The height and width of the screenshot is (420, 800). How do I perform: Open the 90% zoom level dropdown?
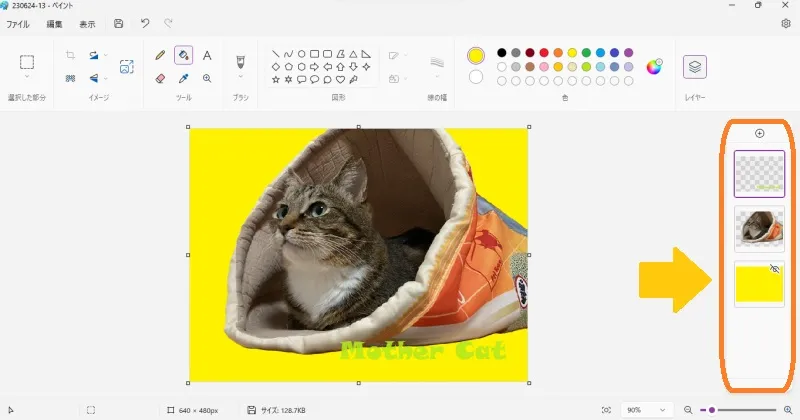point(647,410)
